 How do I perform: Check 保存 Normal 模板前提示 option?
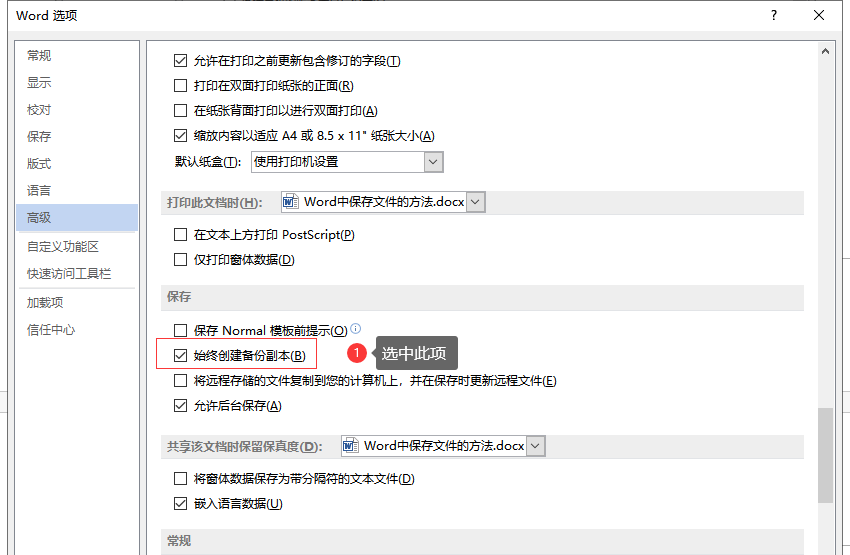coord(181,330)
